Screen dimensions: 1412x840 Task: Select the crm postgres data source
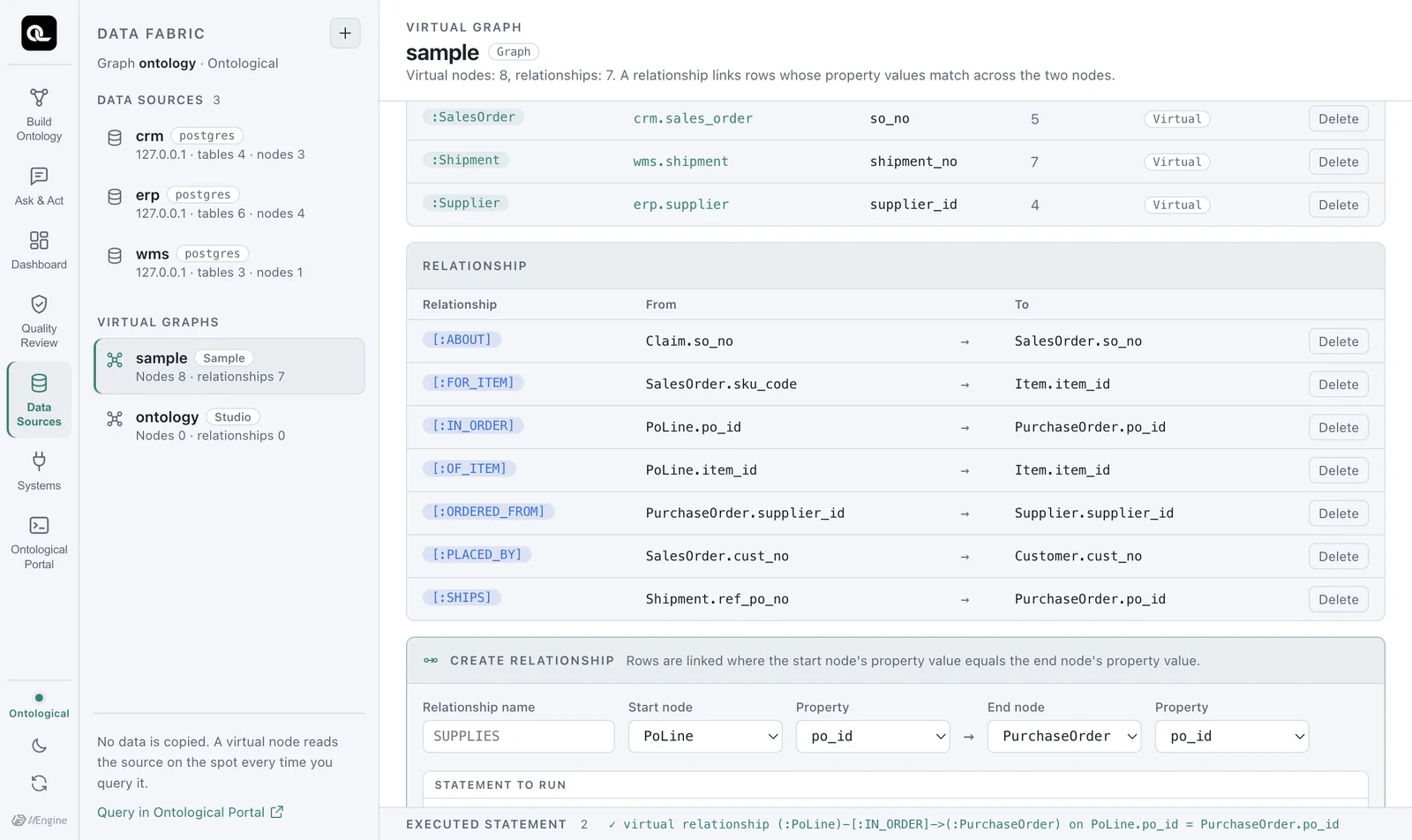[229, 145]
